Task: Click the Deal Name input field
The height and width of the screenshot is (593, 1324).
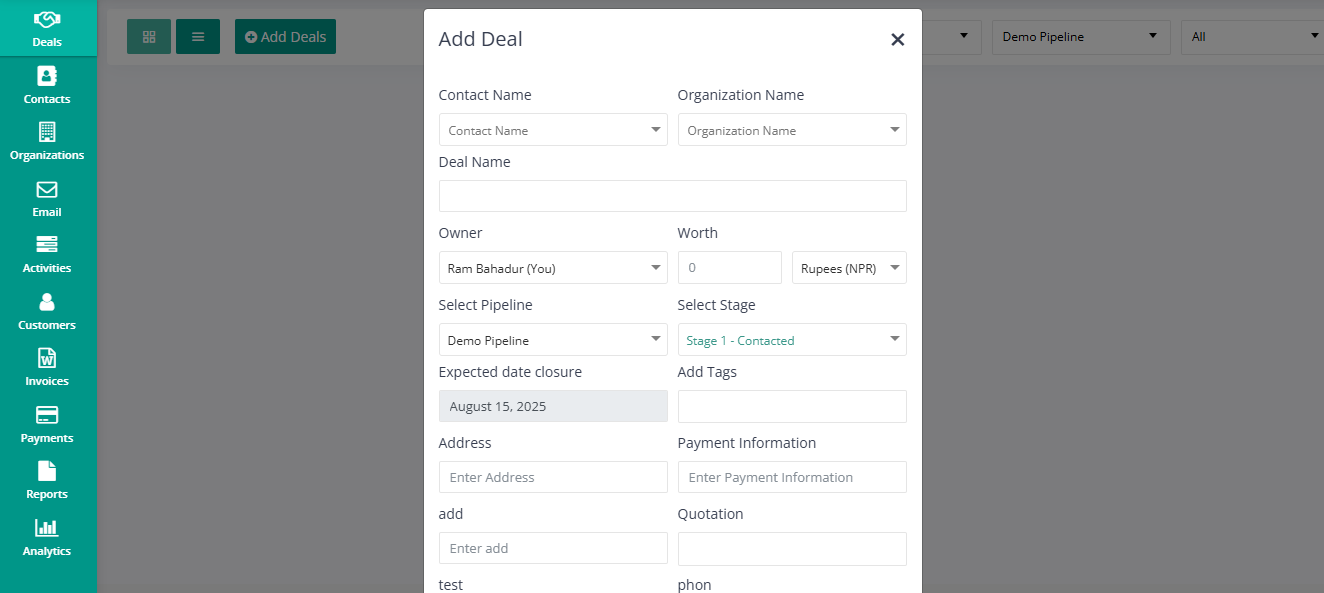Action: point(672,195)
